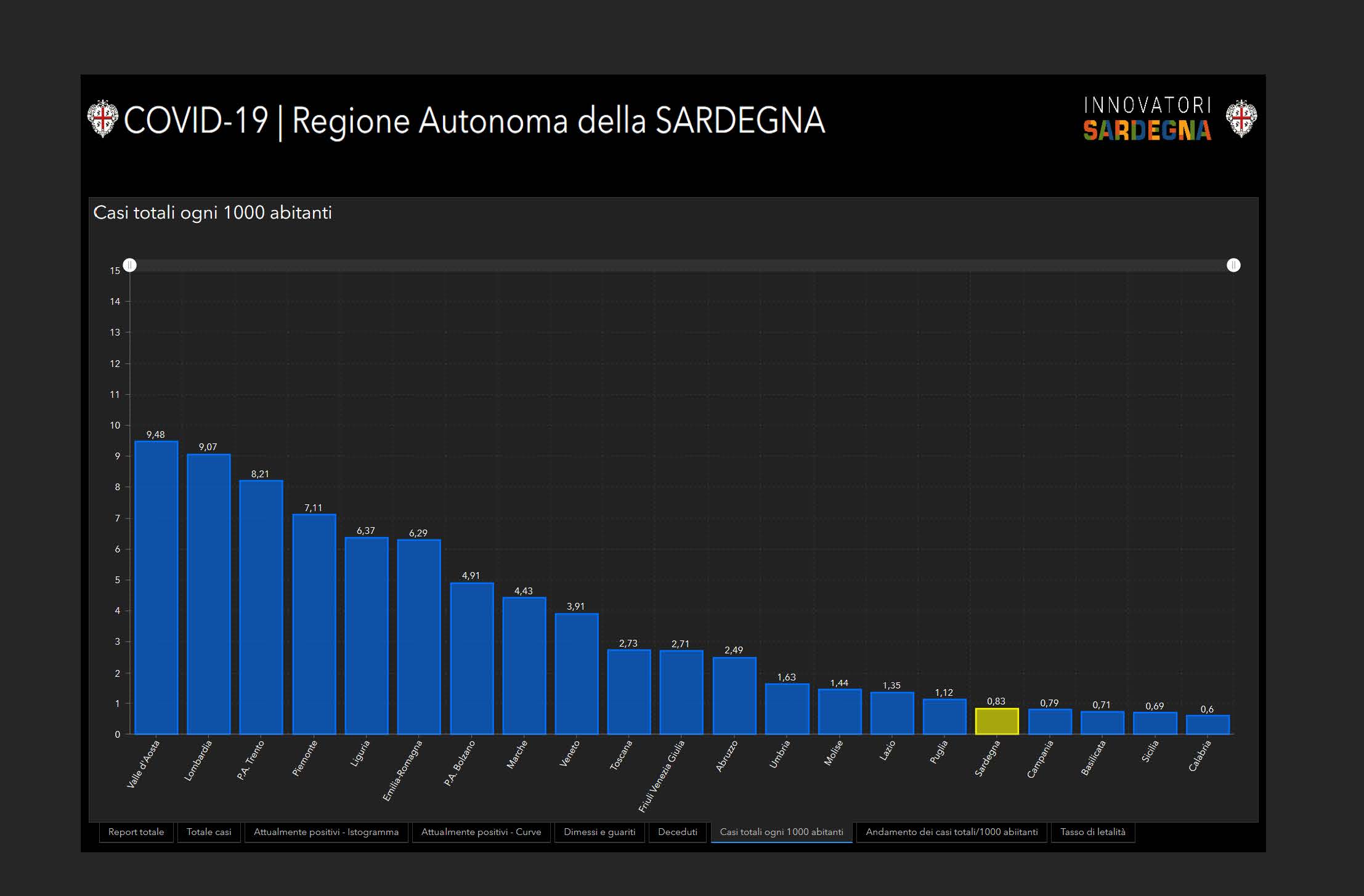The height and width of the screenshot is (896, 1364).
Task: Select the Lombardia bar in chart
Action: tap(209, 594)
